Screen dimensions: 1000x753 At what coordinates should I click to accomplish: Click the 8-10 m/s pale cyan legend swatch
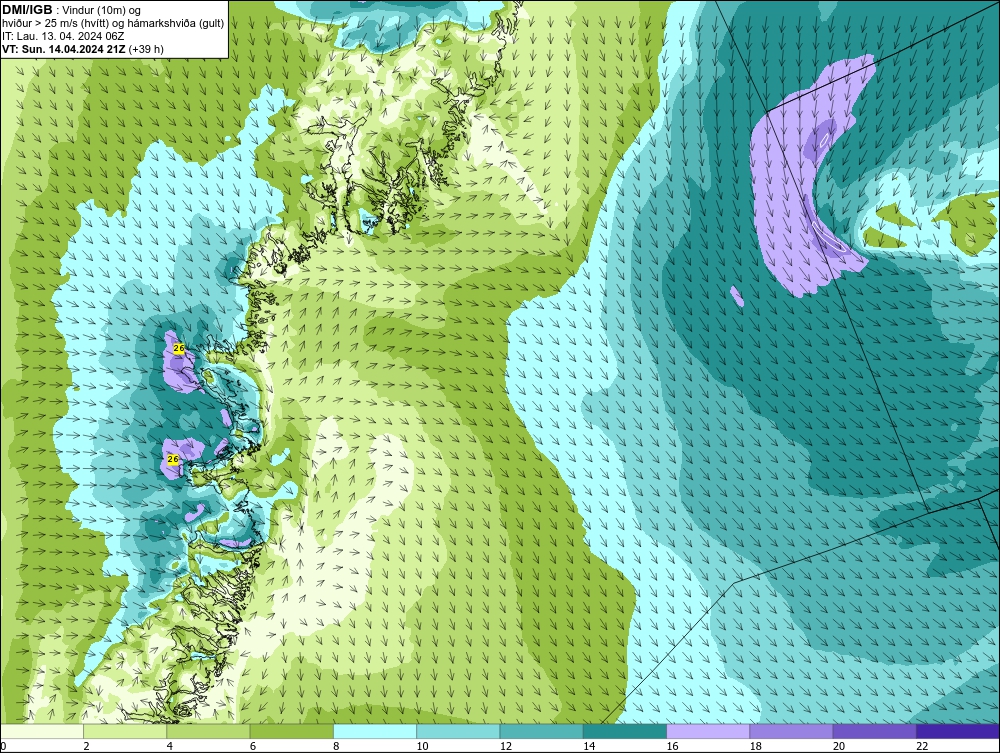[375, 731]
